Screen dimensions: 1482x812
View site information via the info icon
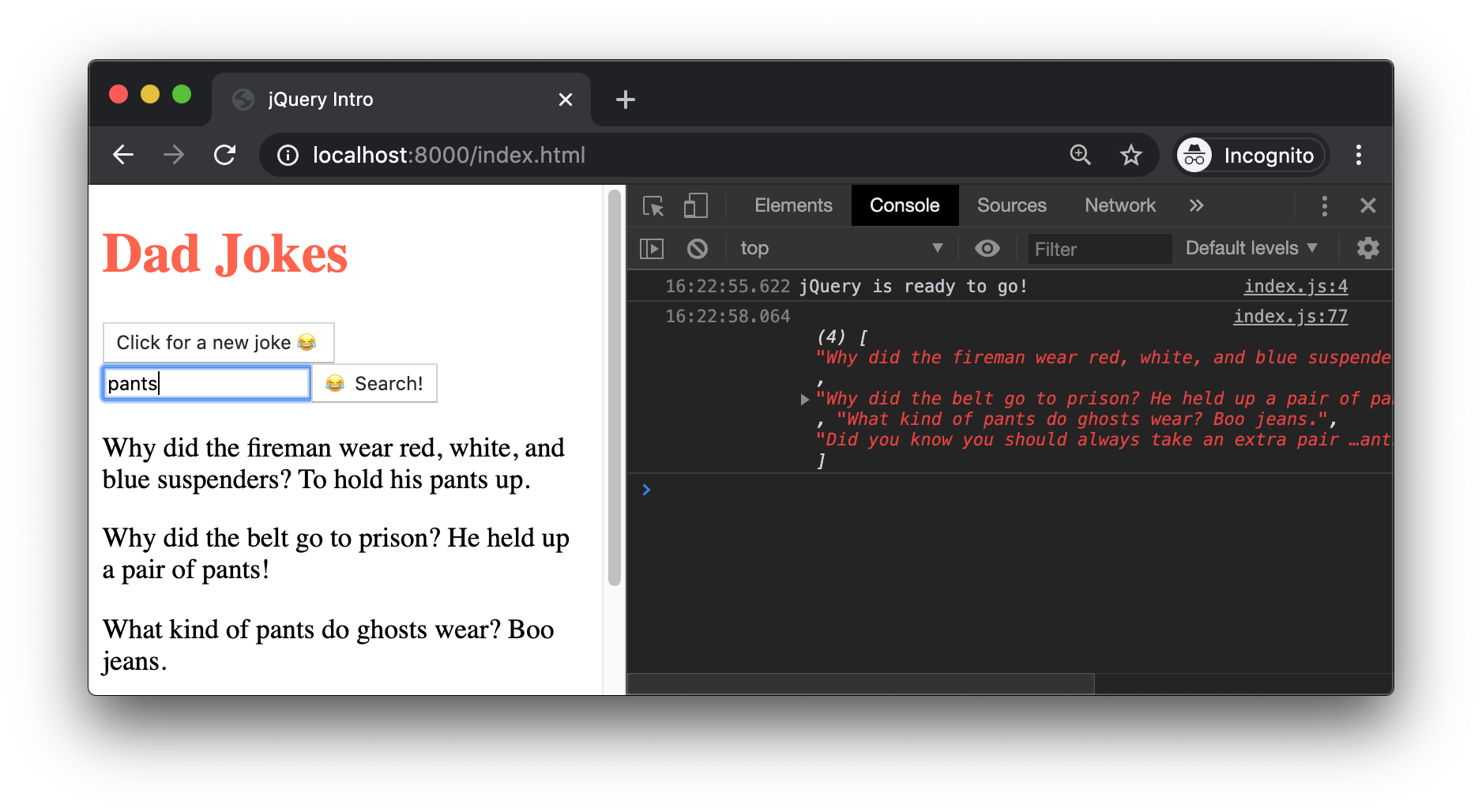point(286,155)
